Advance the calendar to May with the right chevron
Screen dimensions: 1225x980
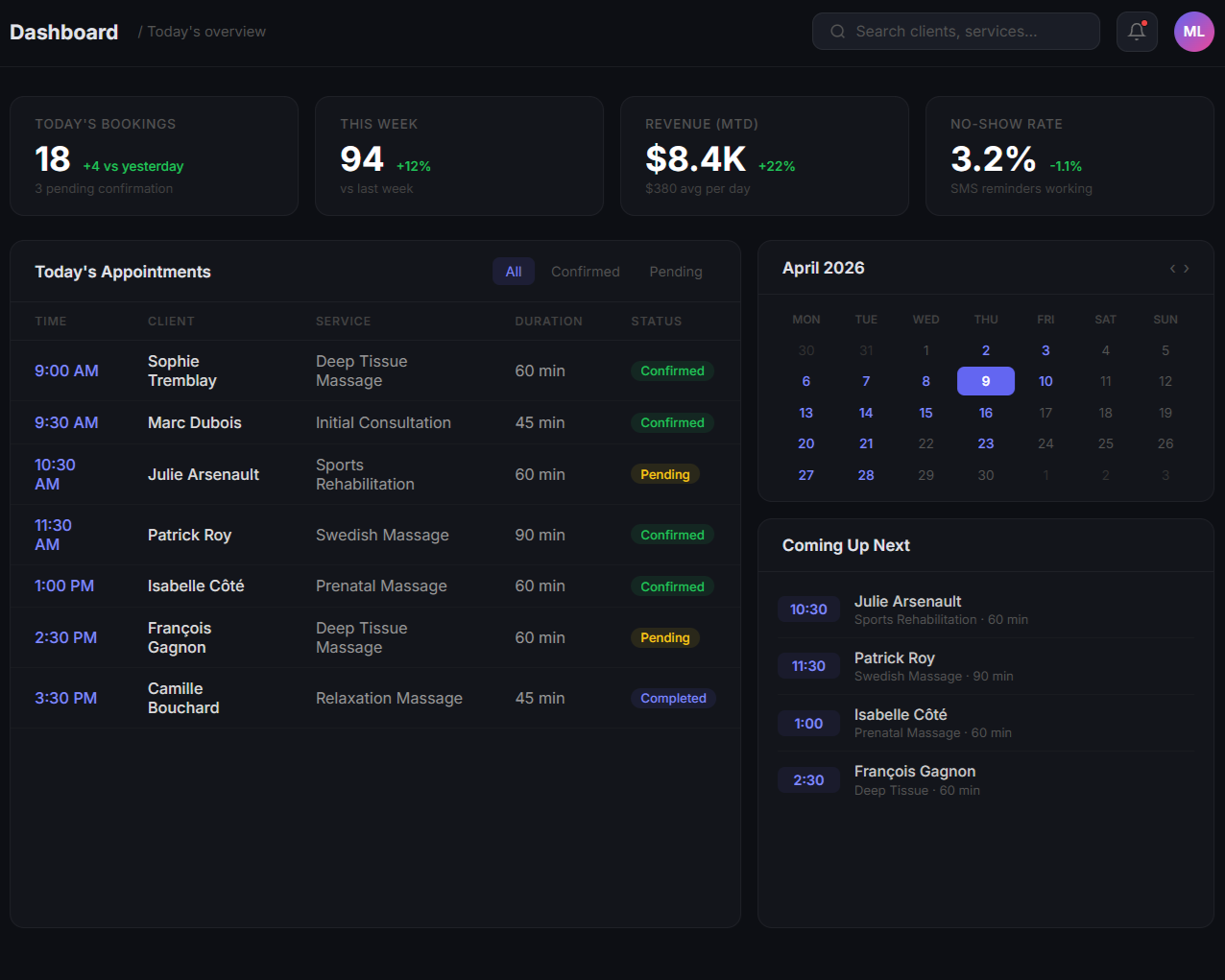coord(1188,269)
